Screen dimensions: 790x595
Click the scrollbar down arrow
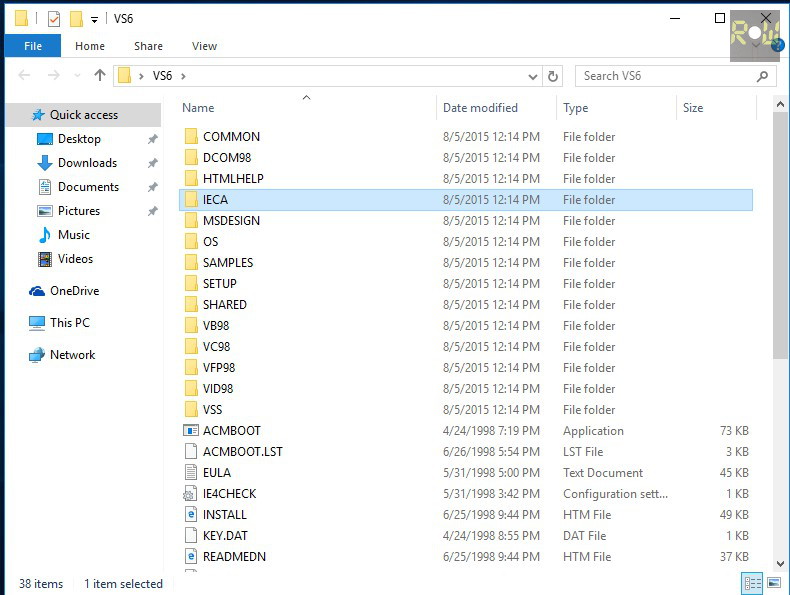pos(780,564)
